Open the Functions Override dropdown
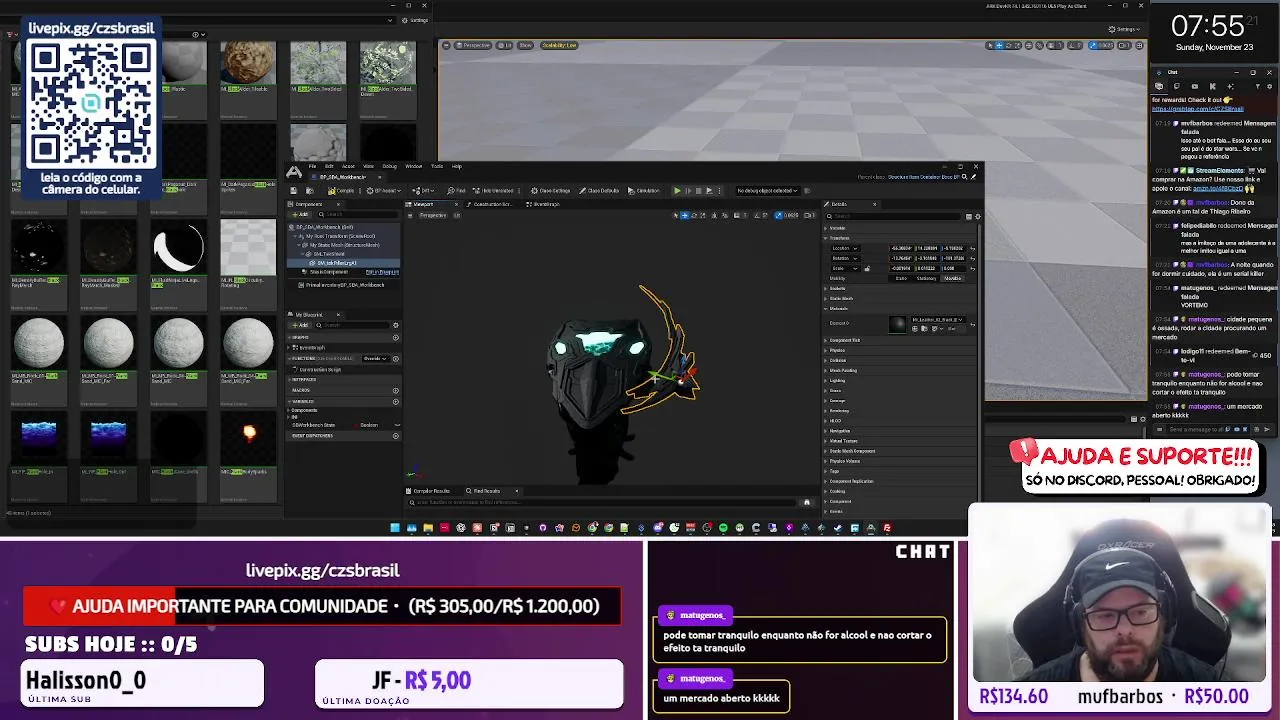The height and width of the screenshot is (720, 1280). pyautogui.click(x=376, y=358)
